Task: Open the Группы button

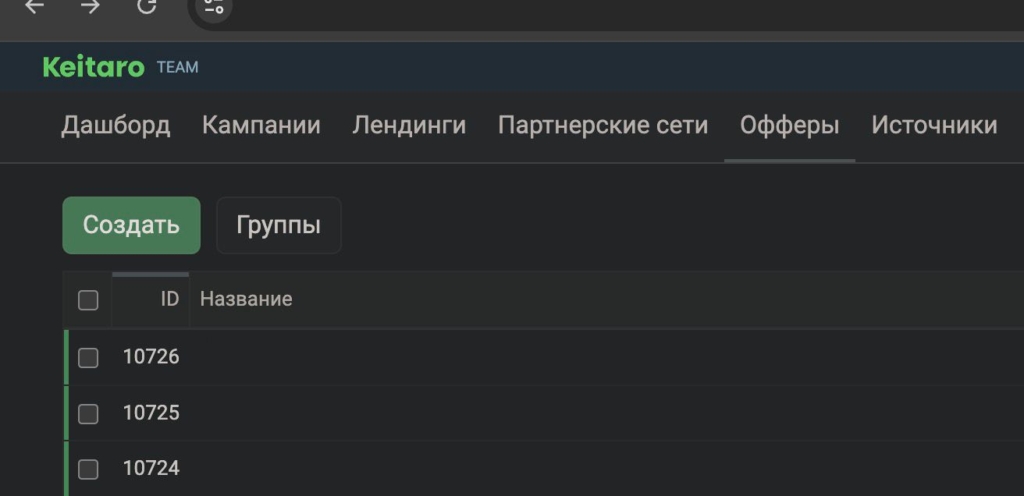Action: point(278,225)
